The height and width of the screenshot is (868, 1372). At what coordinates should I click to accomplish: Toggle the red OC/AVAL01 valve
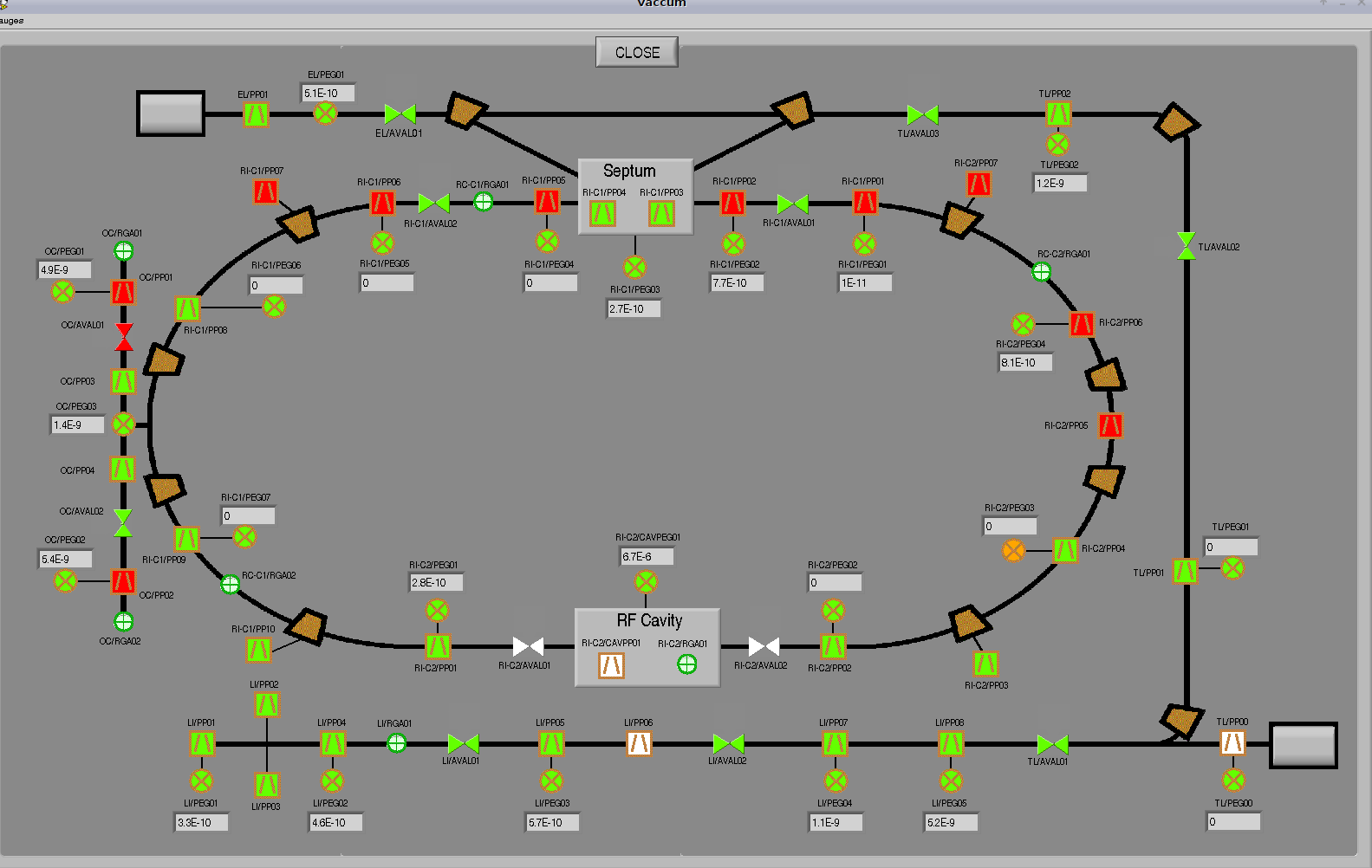[124, 337]
